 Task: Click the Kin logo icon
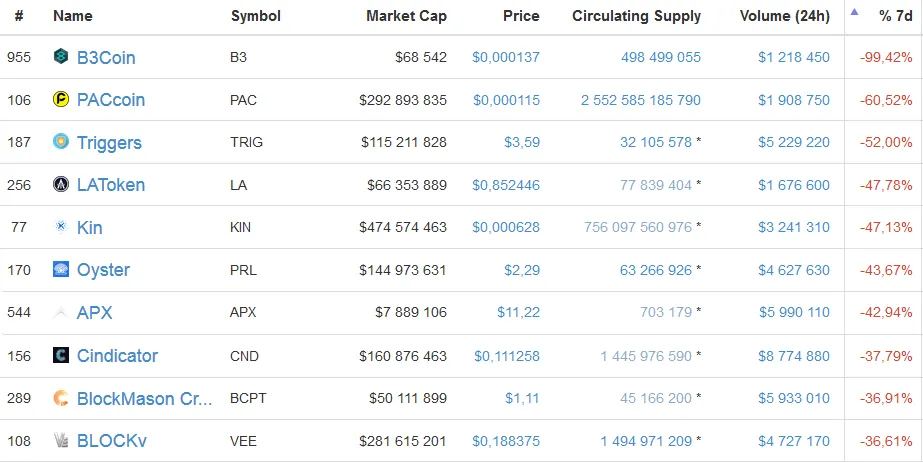(61, 227)
